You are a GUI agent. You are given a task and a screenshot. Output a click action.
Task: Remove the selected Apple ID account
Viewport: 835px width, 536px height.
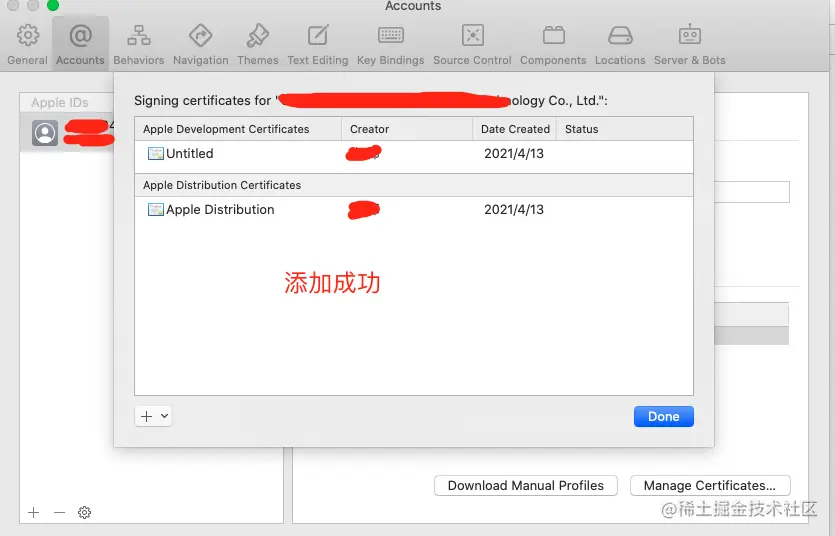point(59,513)
